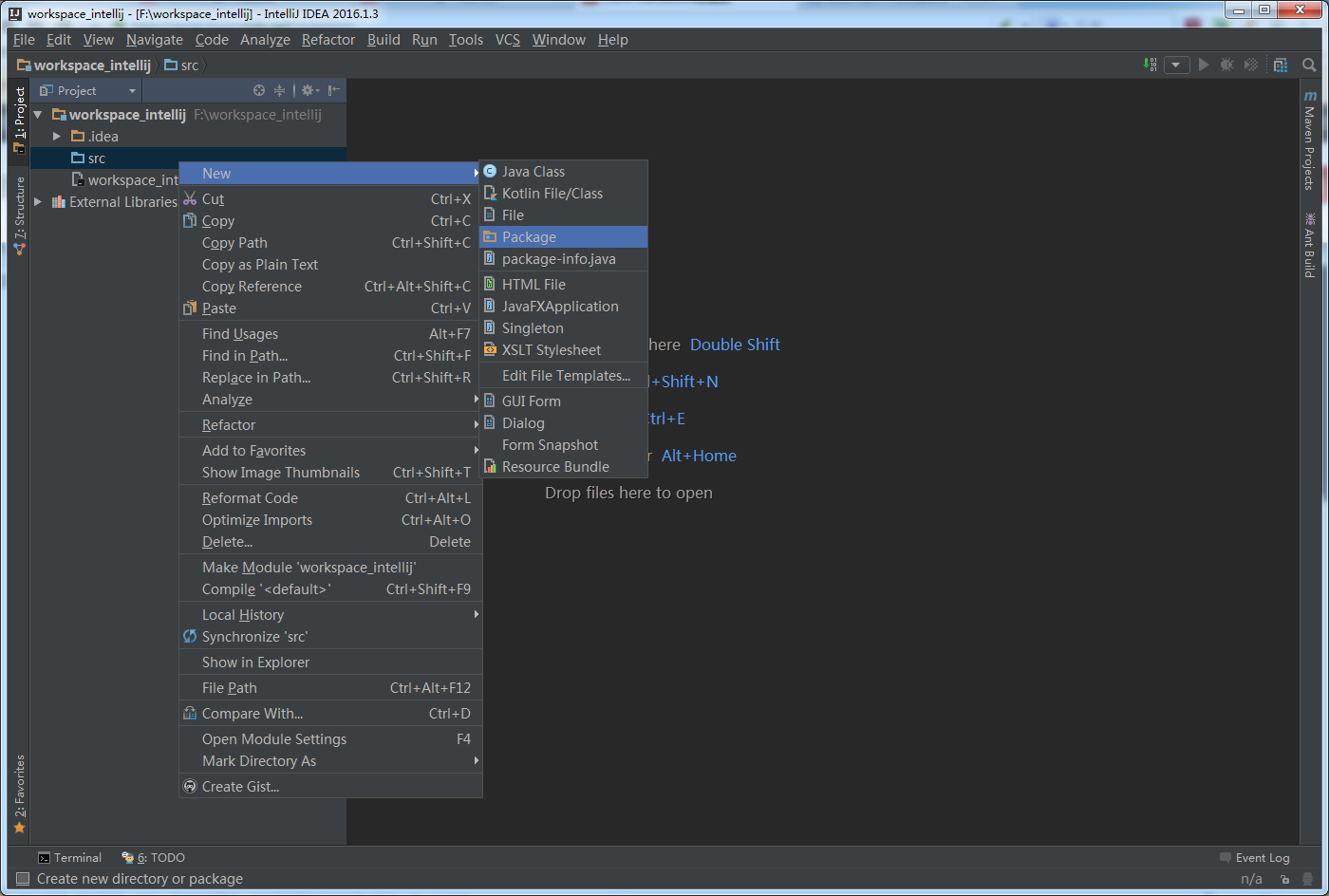The height and width of the screenshot is (896, 1329).
Task: Open the VCS menu
Action: coord(508,40)
